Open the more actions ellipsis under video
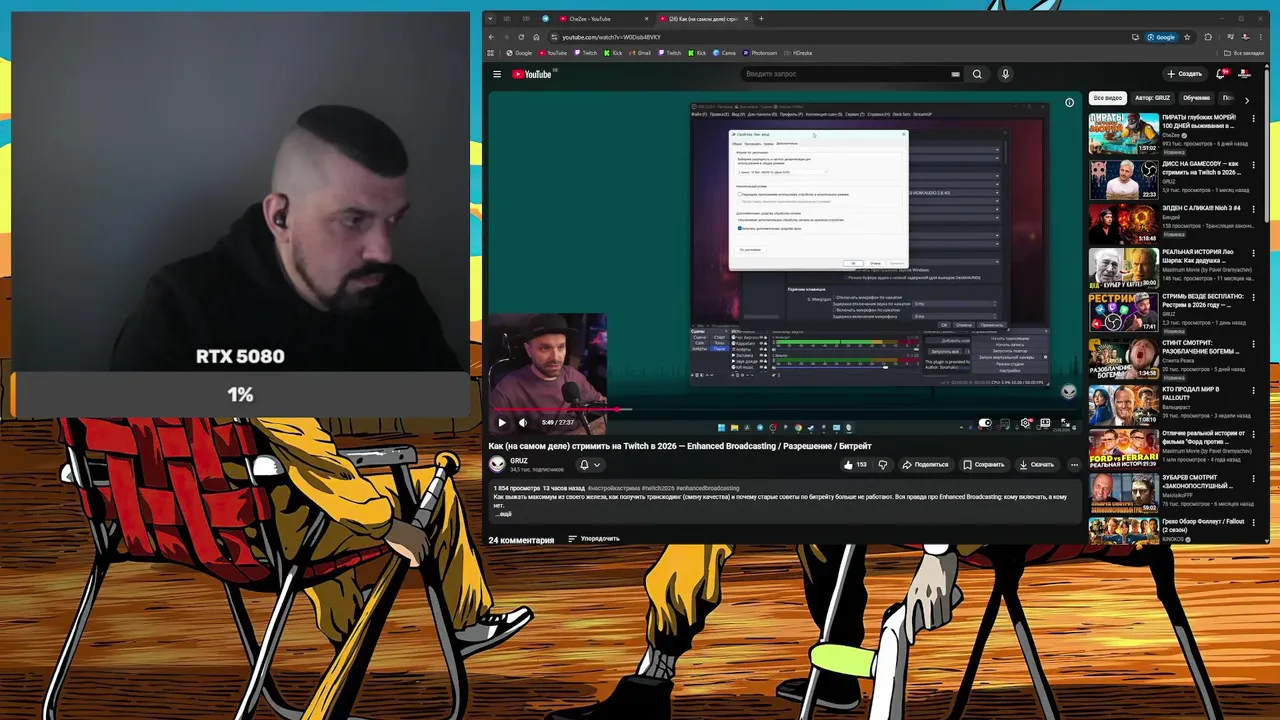Image resolution: width=1280 pixels, height=720 pixels. pos(1074,464)
